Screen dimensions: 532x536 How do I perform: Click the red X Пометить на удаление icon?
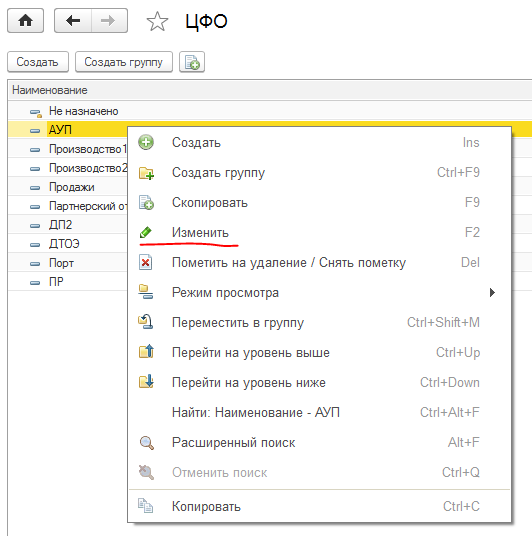tap(146, 263)
